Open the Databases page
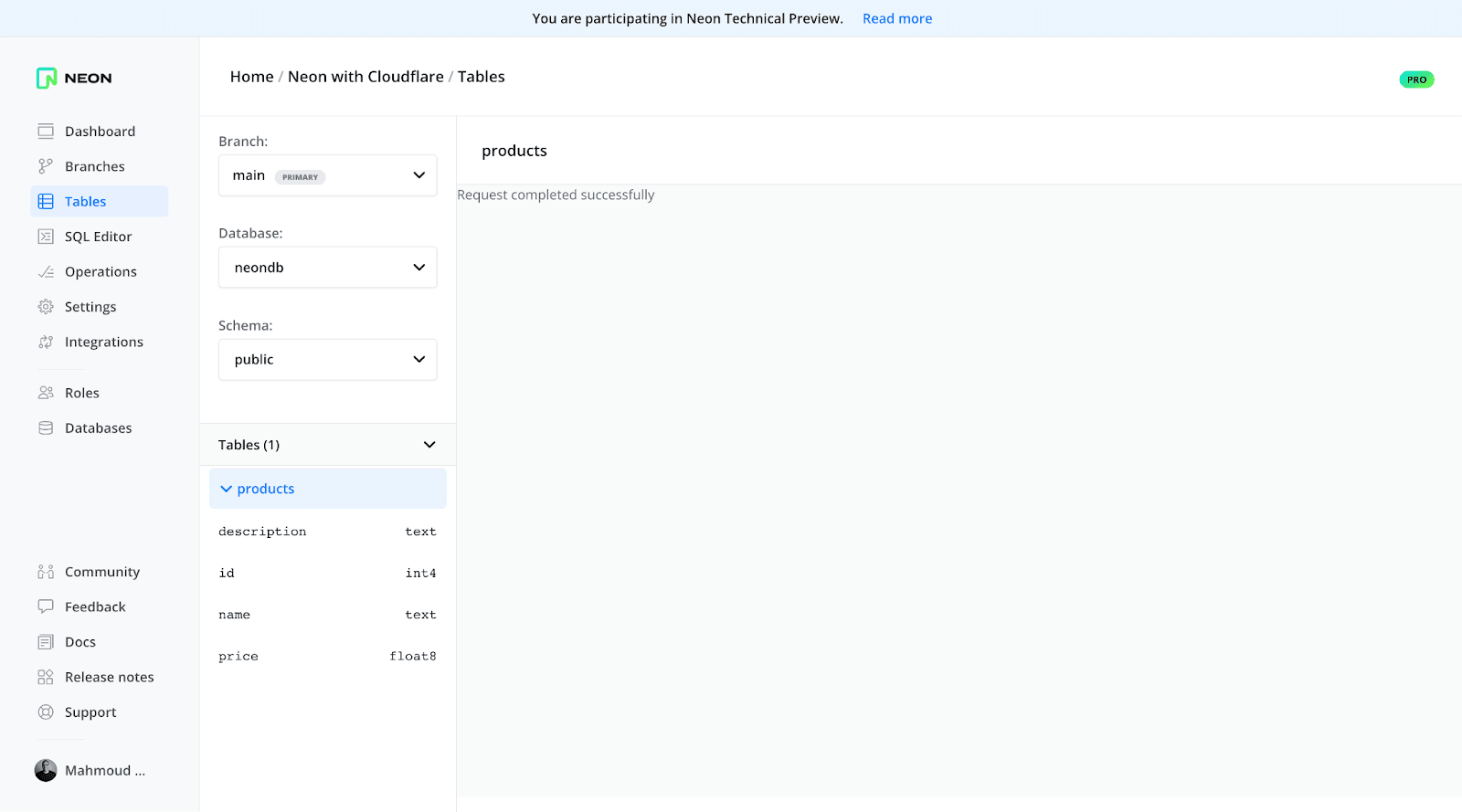Viewport: 1462px width, 812px height. (x=100, y=428)
